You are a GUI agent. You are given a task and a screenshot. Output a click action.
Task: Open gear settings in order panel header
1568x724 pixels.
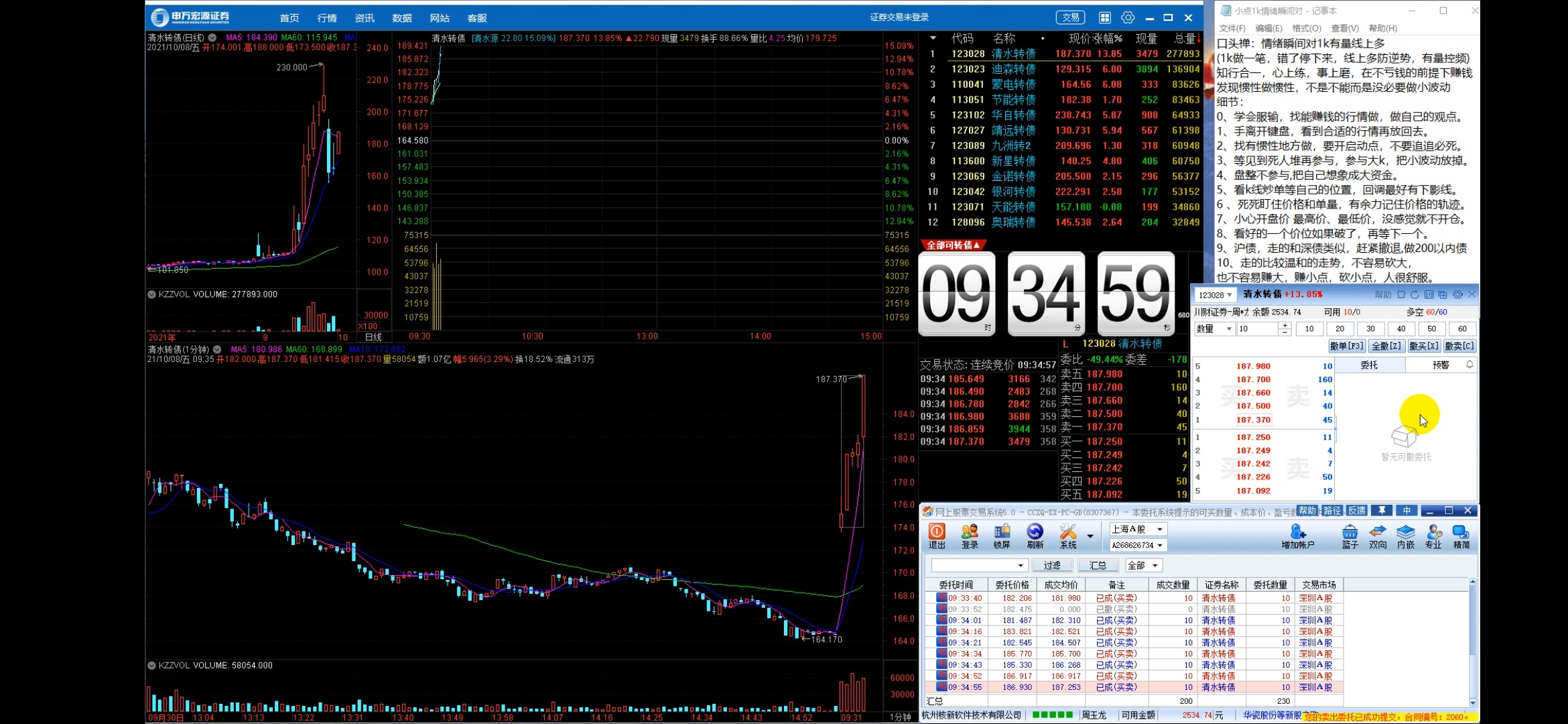pos(1457,295)
